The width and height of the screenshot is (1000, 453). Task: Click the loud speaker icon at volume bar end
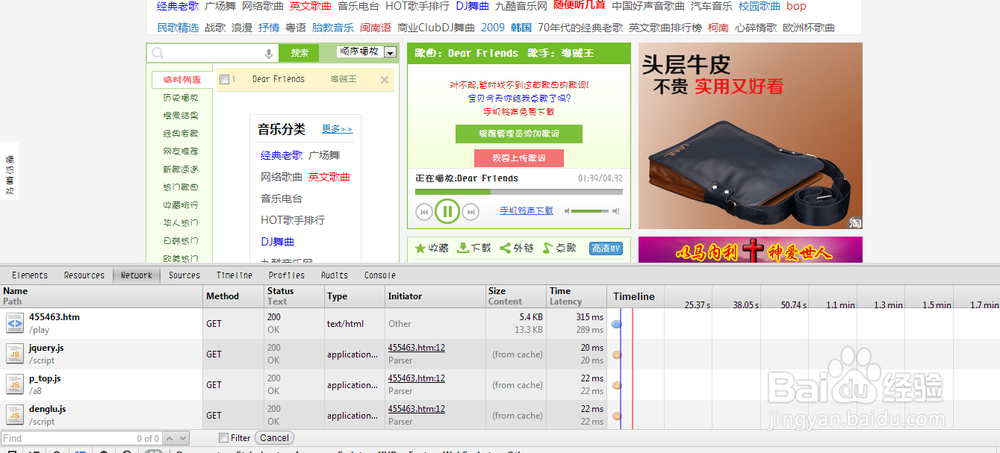coord(616,211)
